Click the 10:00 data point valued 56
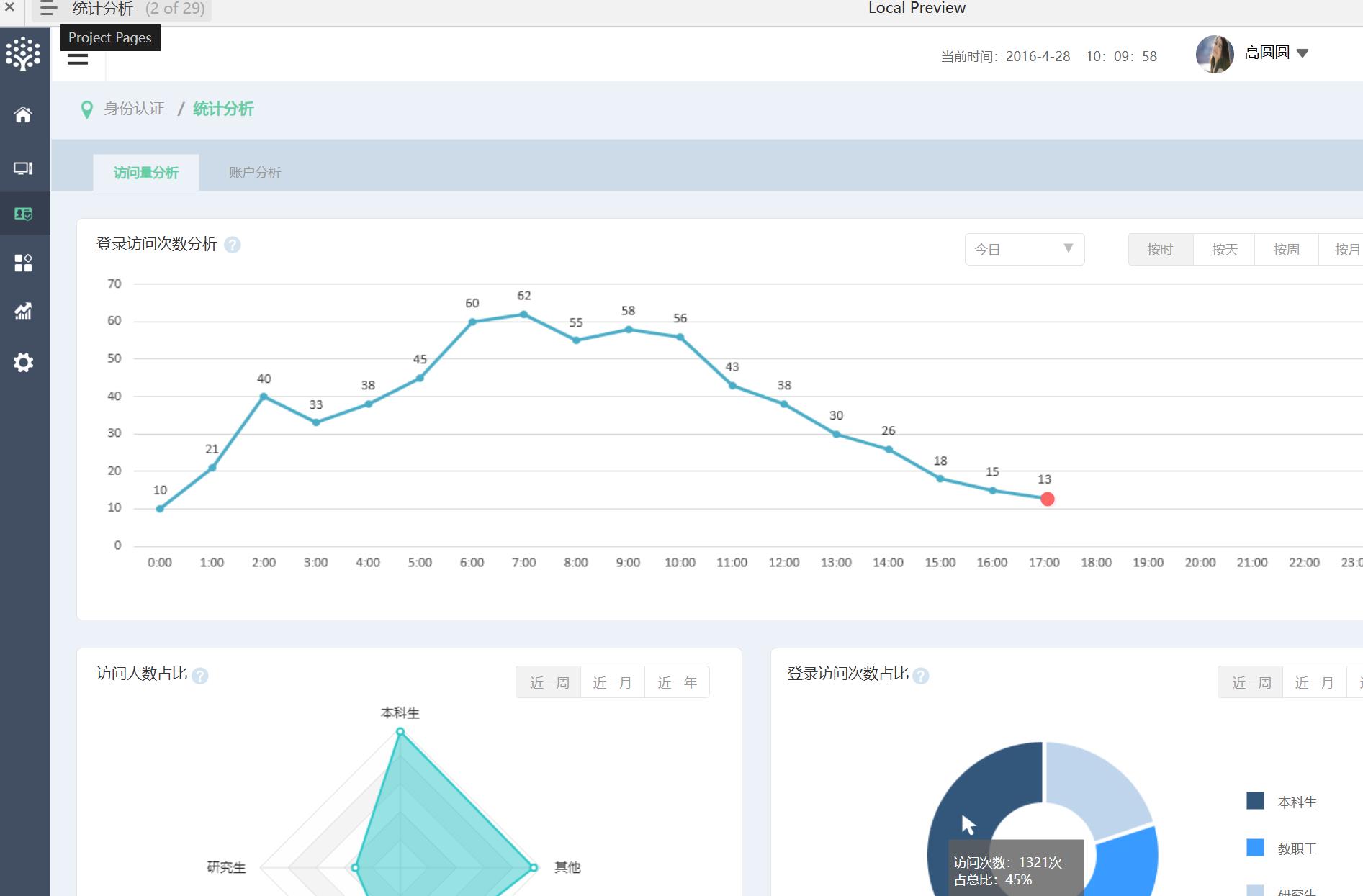 tap(680, 337)
